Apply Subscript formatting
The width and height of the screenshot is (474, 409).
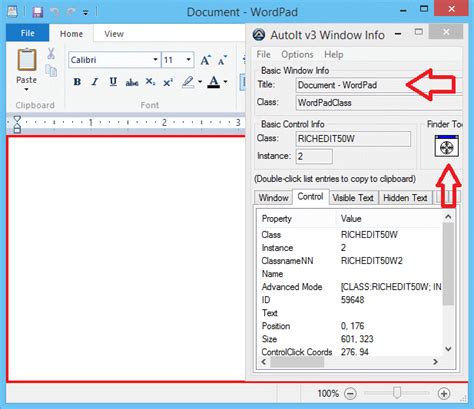(x=150, y=82)
